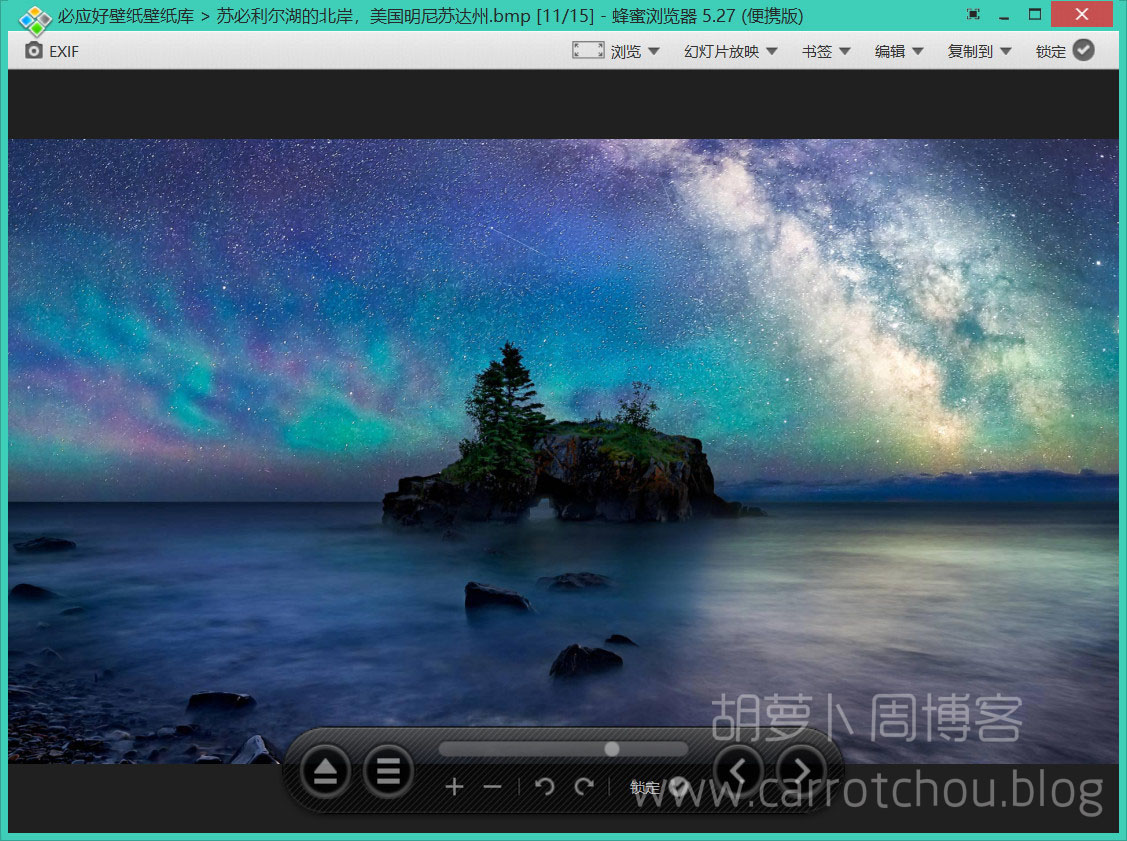The width and height of the screenshot is (1127, 841).
Task: Go to the next image
Action: [801, 772]
